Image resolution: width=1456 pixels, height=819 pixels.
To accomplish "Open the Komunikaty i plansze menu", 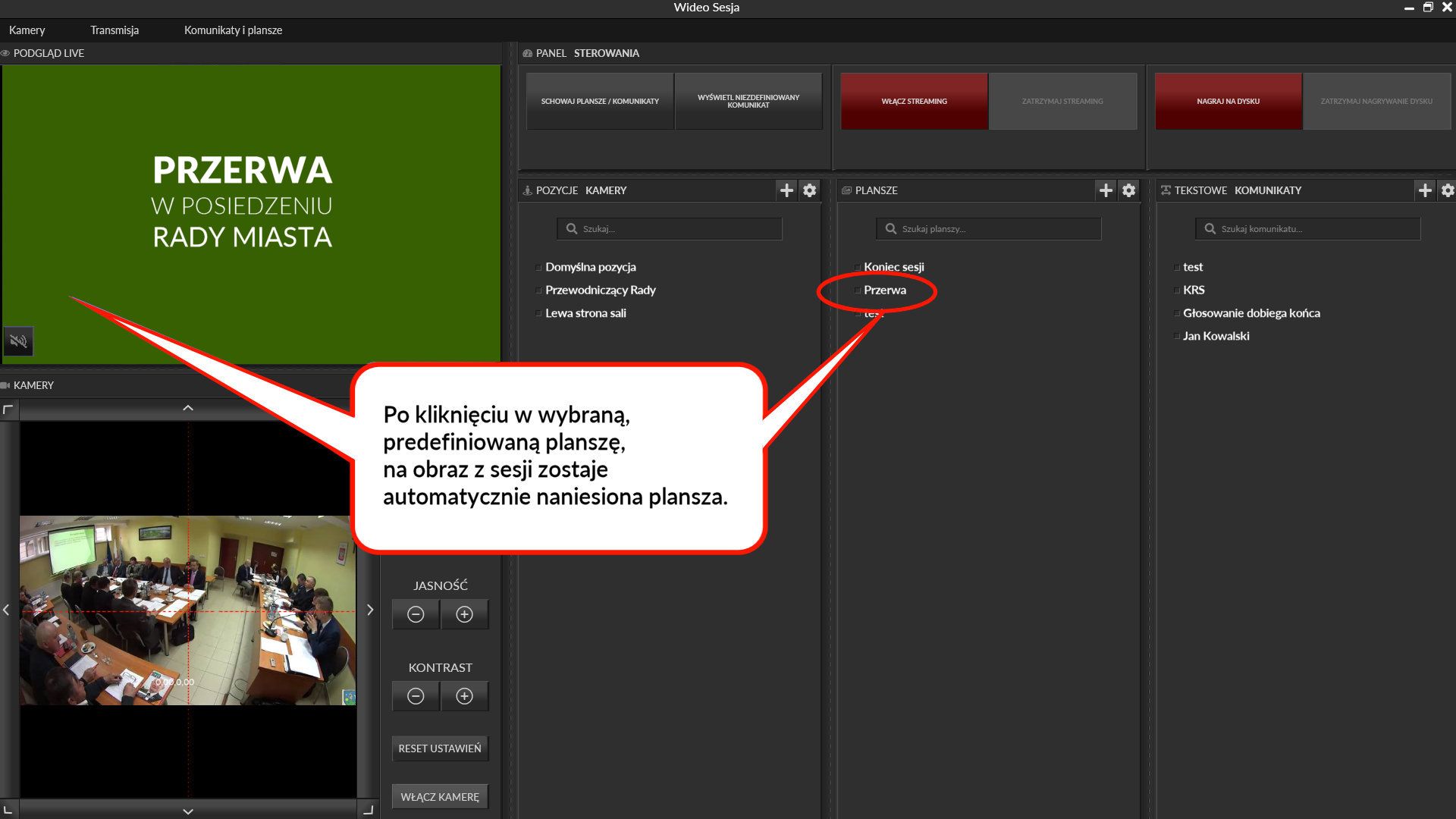I will [233, 30].
